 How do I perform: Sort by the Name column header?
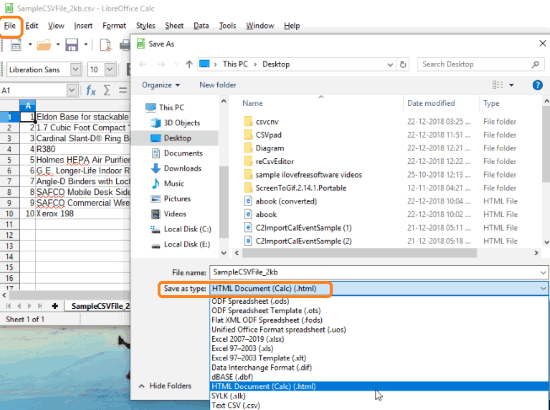pyautogui.click(x=253, y=103)
